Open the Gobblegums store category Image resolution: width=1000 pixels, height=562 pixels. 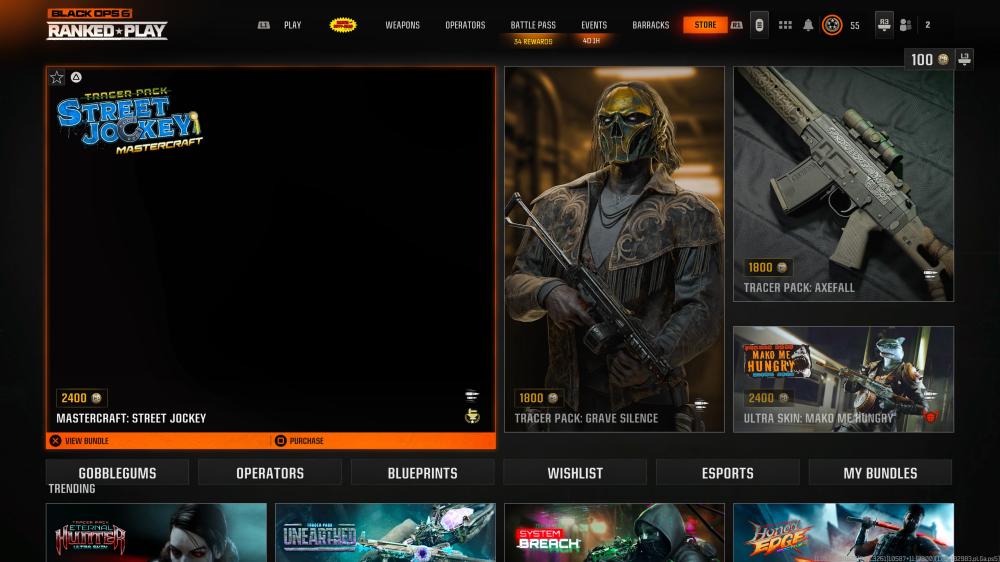tap(117, 473)
